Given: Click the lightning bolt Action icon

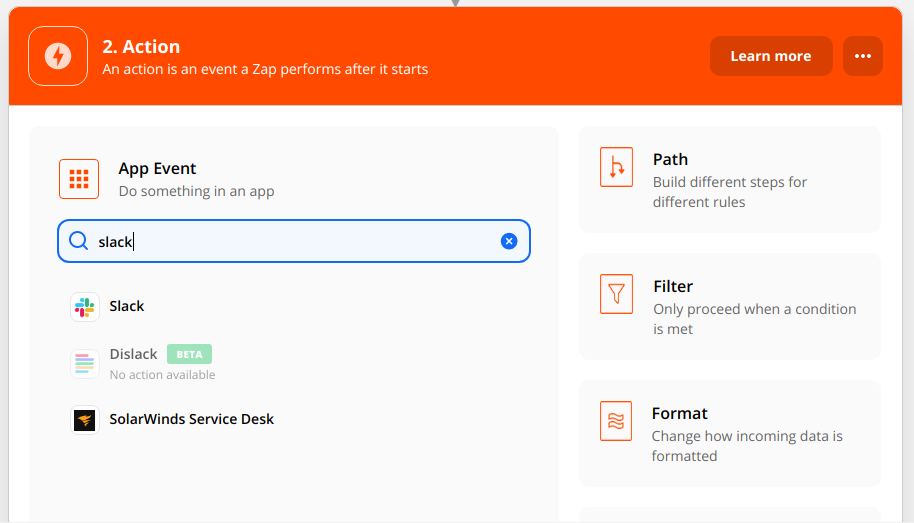Looking at the screenshot, I should pyautogui.click(x=58, y=56).
